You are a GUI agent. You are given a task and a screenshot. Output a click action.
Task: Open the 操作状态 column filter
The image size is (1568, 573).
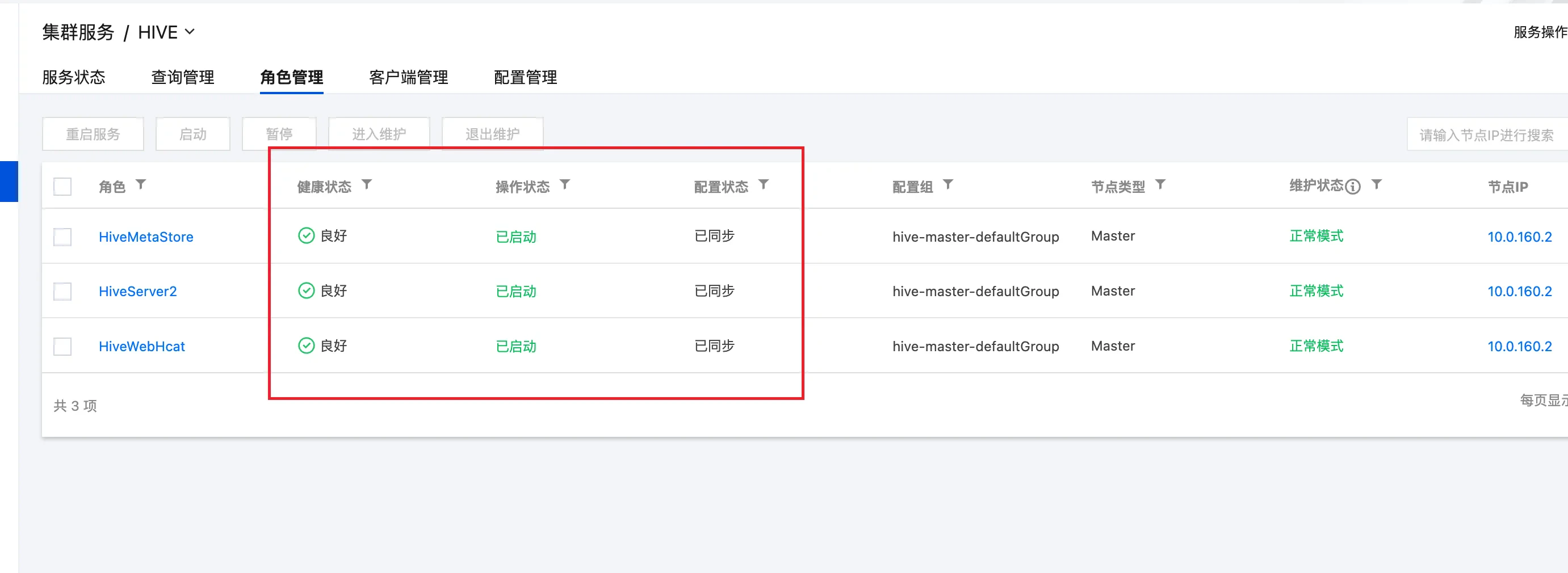tap(566, 184)
